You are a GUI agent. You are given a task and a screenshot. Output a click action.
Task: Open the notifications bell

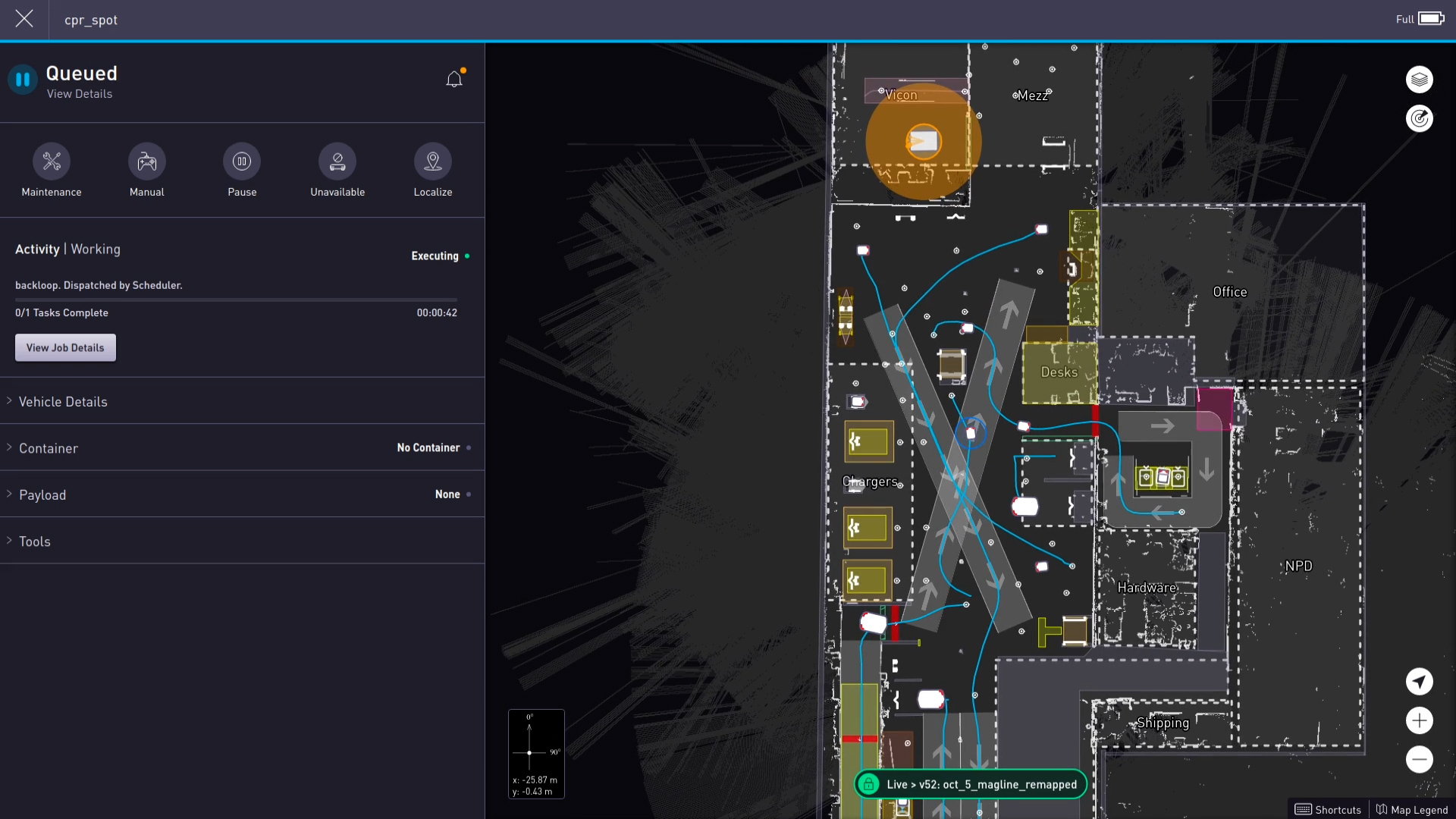tap(454, 79)
